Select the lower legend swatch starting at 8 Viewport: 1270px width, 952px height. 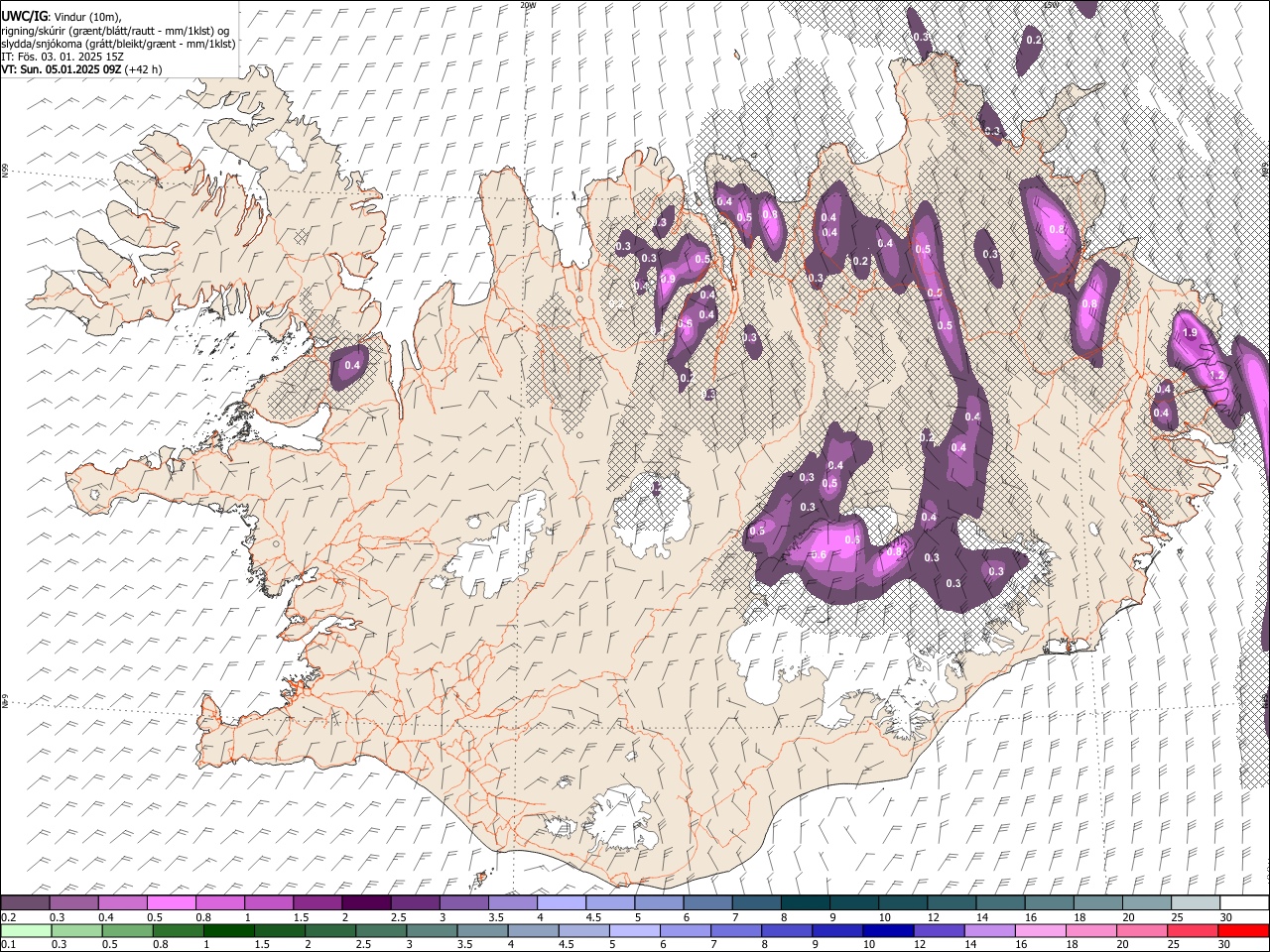click(x=787, y=930)
